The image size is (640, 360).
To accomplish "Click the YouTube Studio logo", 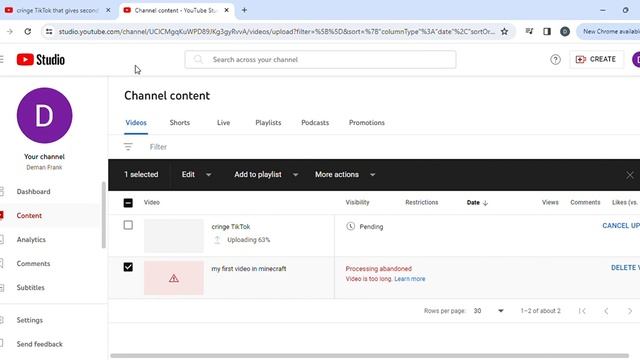I will pyautogui.click(x=40, y=60).
